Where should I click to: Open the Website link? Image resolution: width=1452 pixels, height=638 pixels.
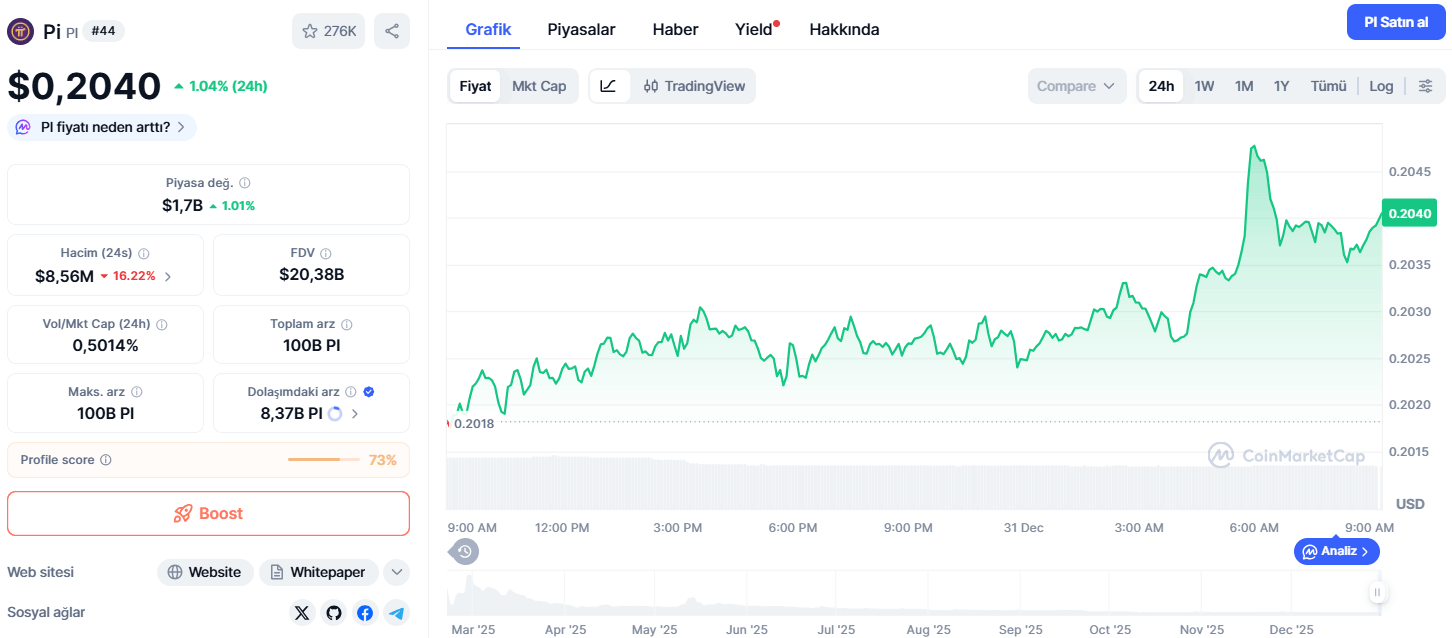(x=205, y=572)
